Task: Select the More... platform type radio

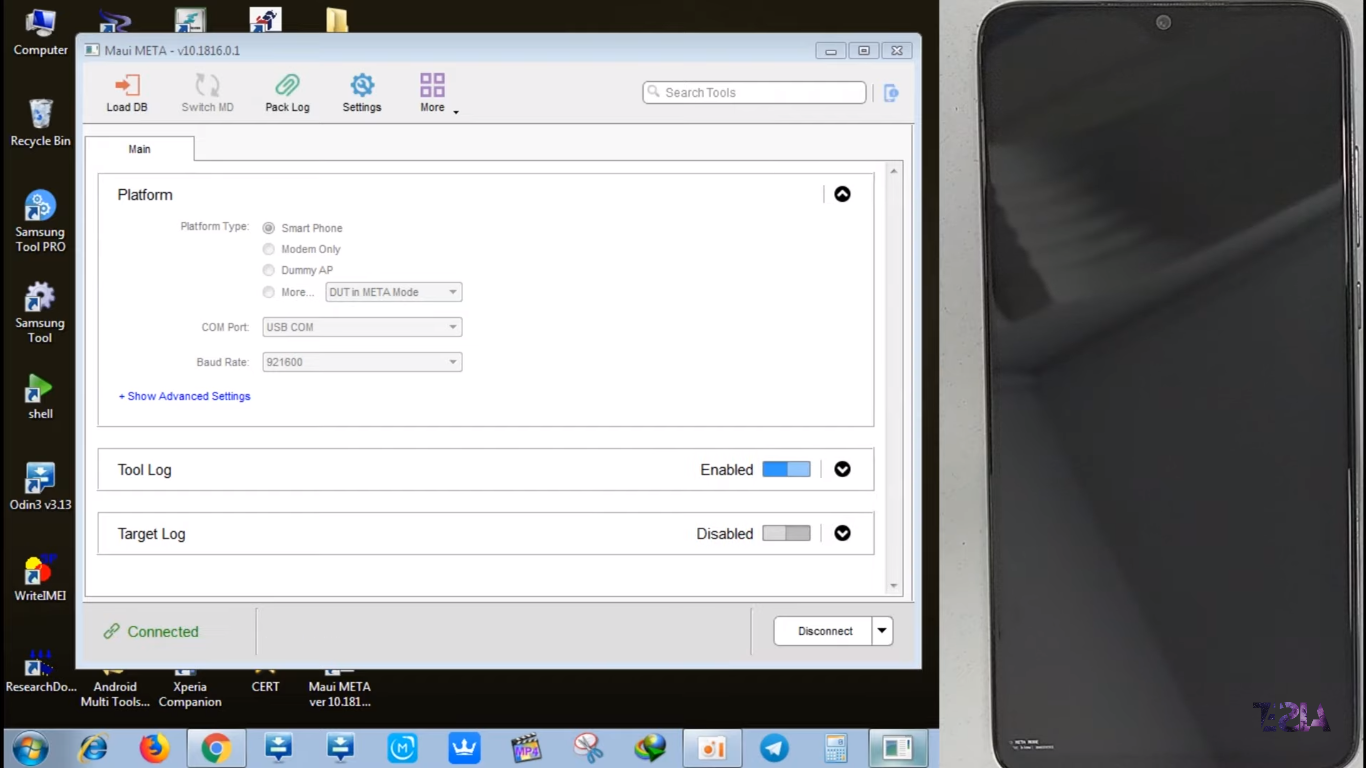Action: (x=268, y=292)
